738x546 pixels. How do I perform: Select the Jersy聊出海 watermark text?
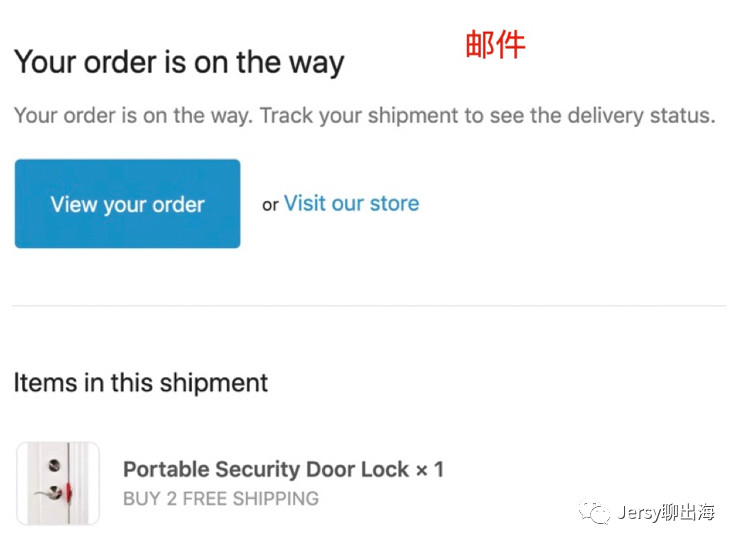point(667,513)
